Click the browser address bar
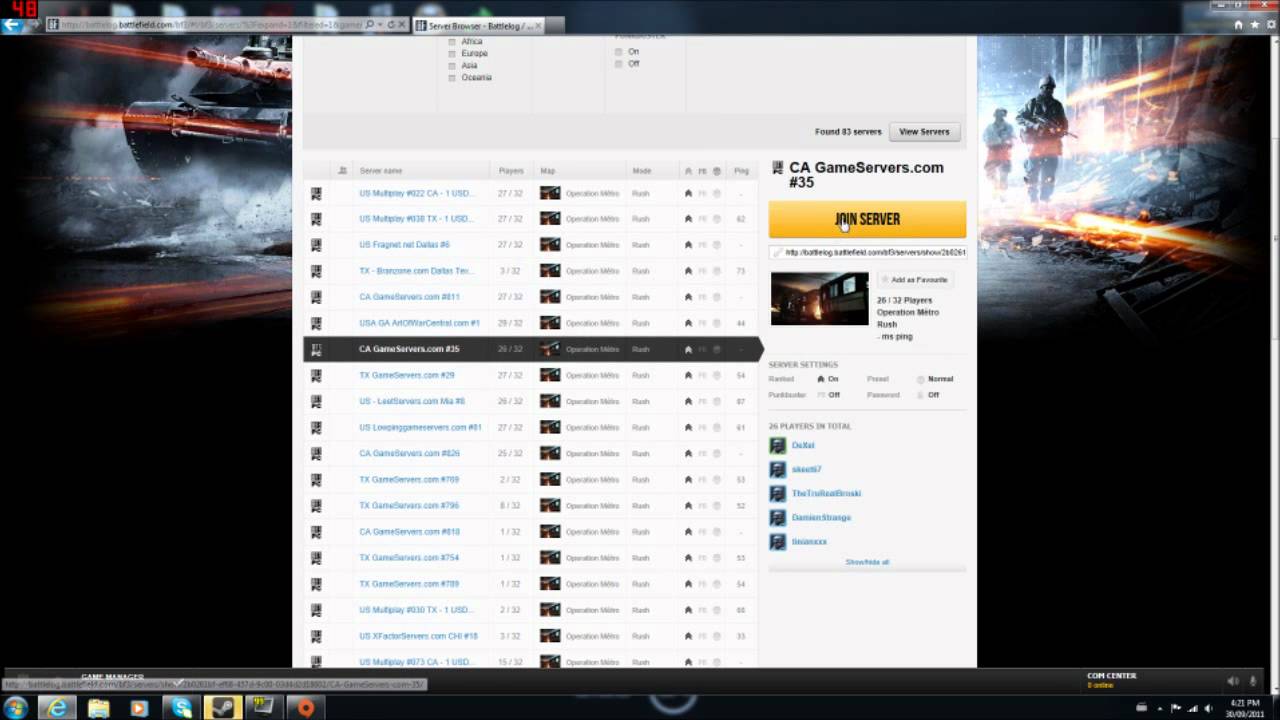1280x720 pixels. tap(210, 25)
